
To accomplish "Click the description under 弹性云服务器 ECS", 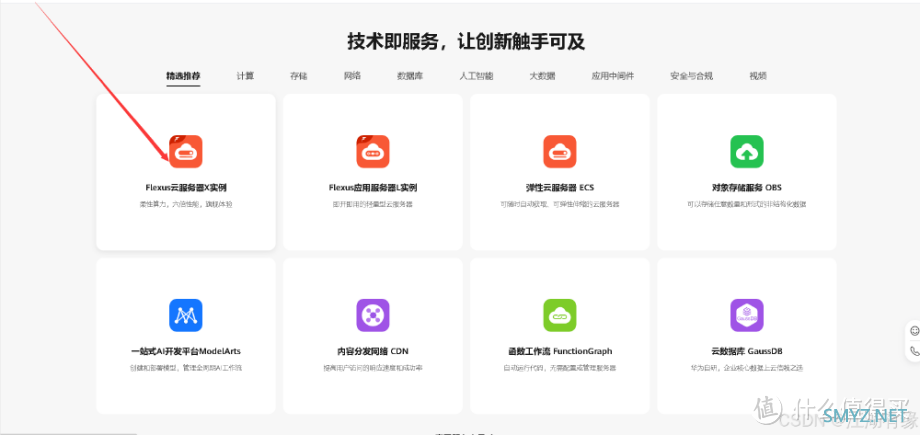I will (560, 204).
